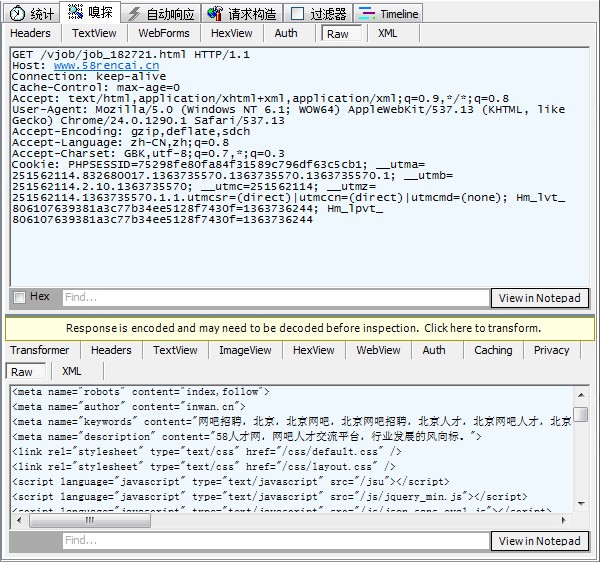Open the Transformer response tab
This screenshot has width=600, height=562.
pos(40,350)
